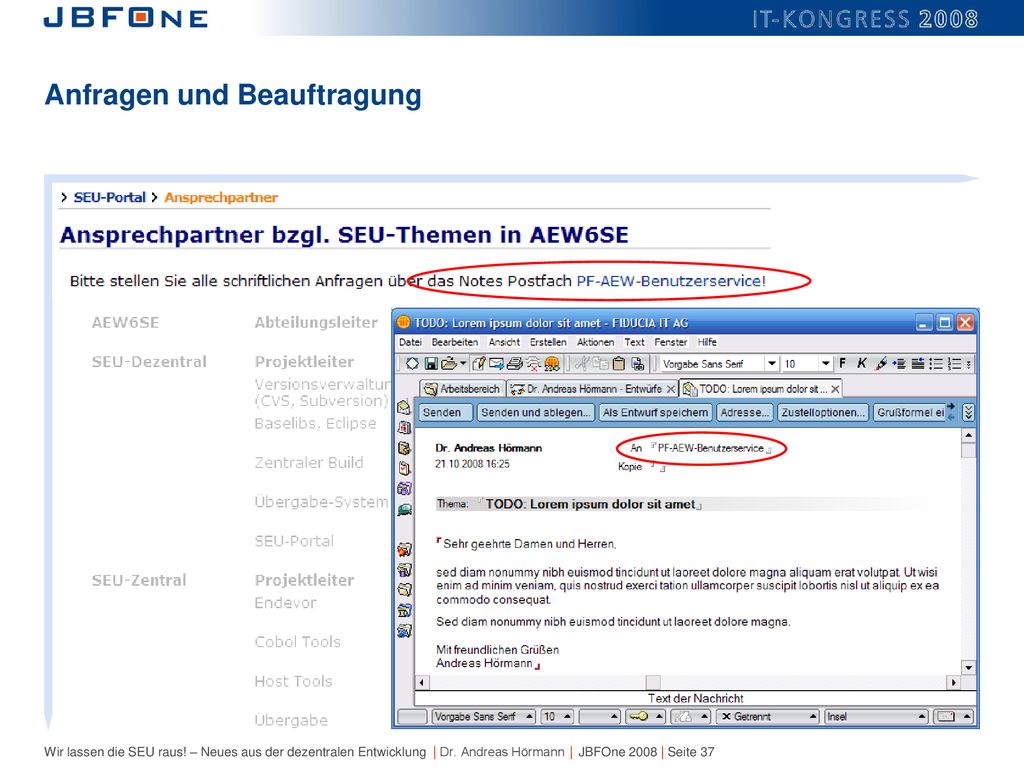This screenshot has height=768, width=1024.
Task: Open the small arrow beside open folder icon
Action: [x=463, y=363]
